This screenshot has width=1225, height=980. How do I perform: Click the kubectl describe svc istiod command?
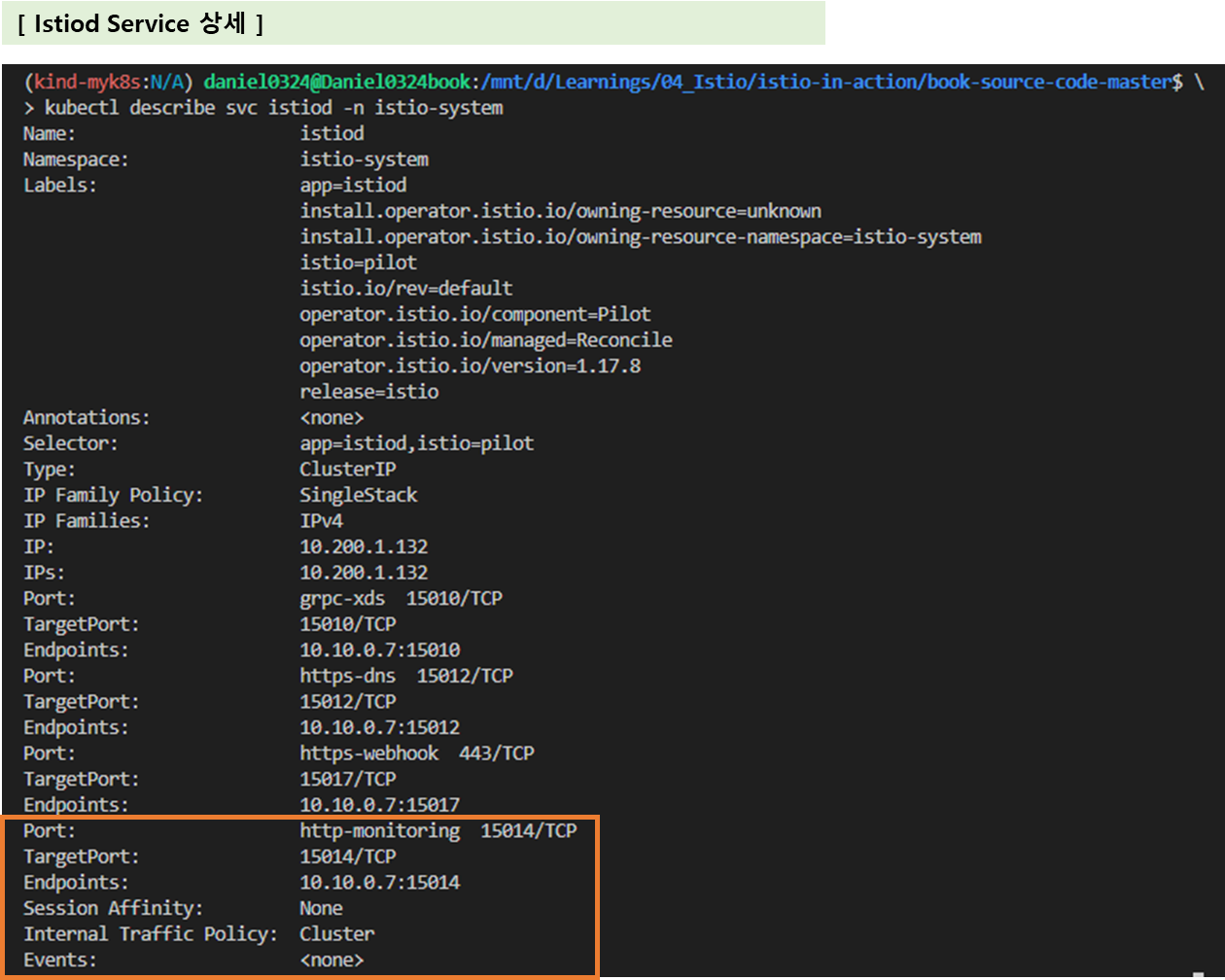click(x=273, y=108)
